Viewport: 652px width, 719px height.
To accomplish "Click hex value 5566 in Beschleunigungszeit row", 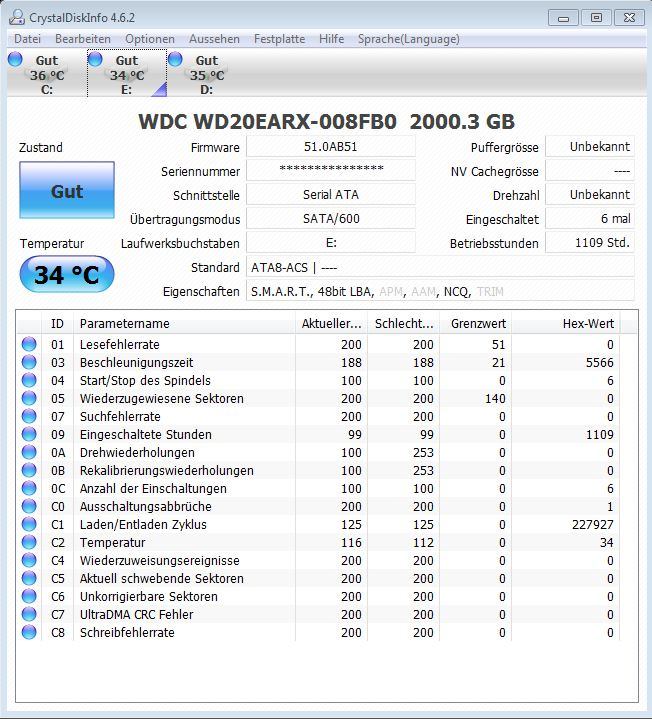I will pos(600,363).
